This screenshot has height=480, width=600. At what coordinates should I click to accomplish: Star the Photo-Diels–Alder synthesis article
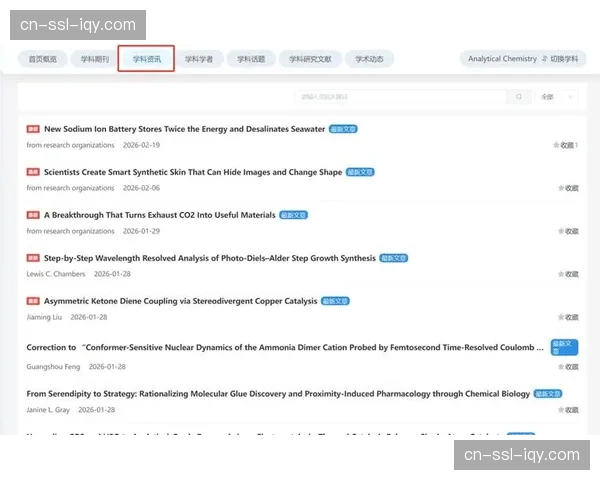(567, 274)
